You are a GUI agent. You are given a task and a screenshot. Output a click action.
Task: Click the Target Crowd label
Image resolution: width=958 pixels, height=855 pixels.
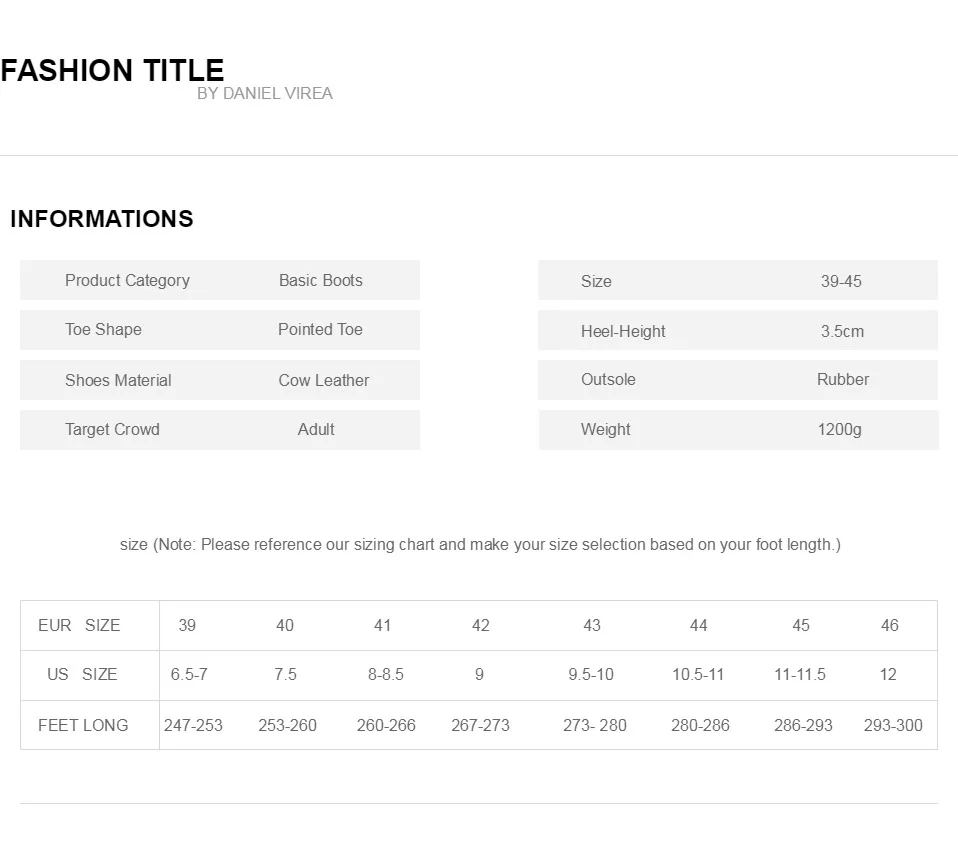click(x=112, y=429)
